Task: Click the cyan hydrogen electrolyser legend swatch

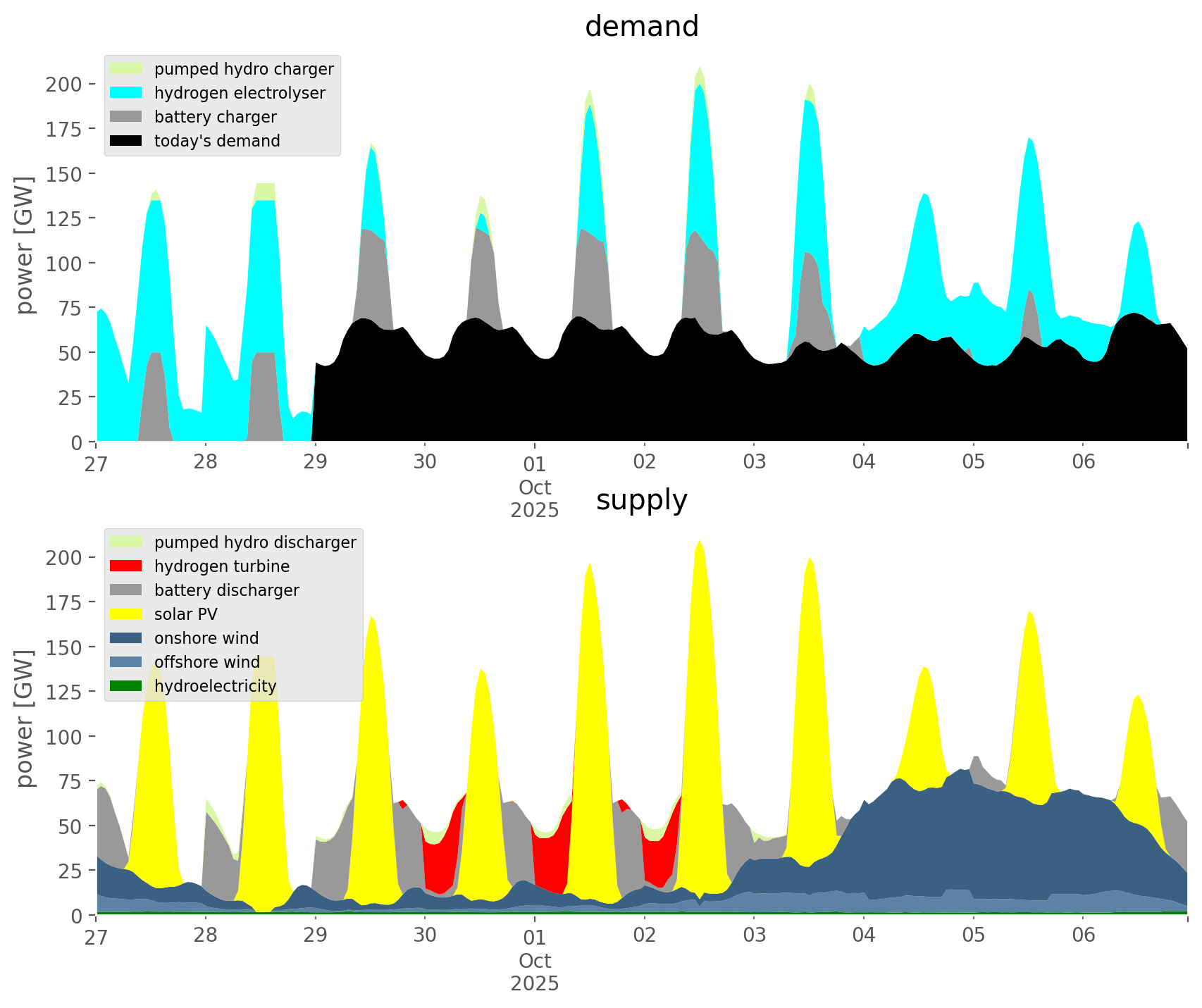Action: (x=126, y=93)
